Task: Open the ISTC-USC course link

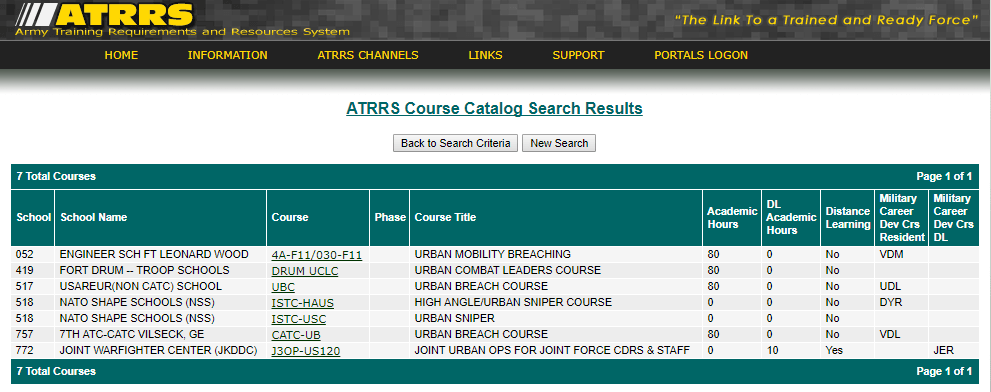Action: coord(299,319)
